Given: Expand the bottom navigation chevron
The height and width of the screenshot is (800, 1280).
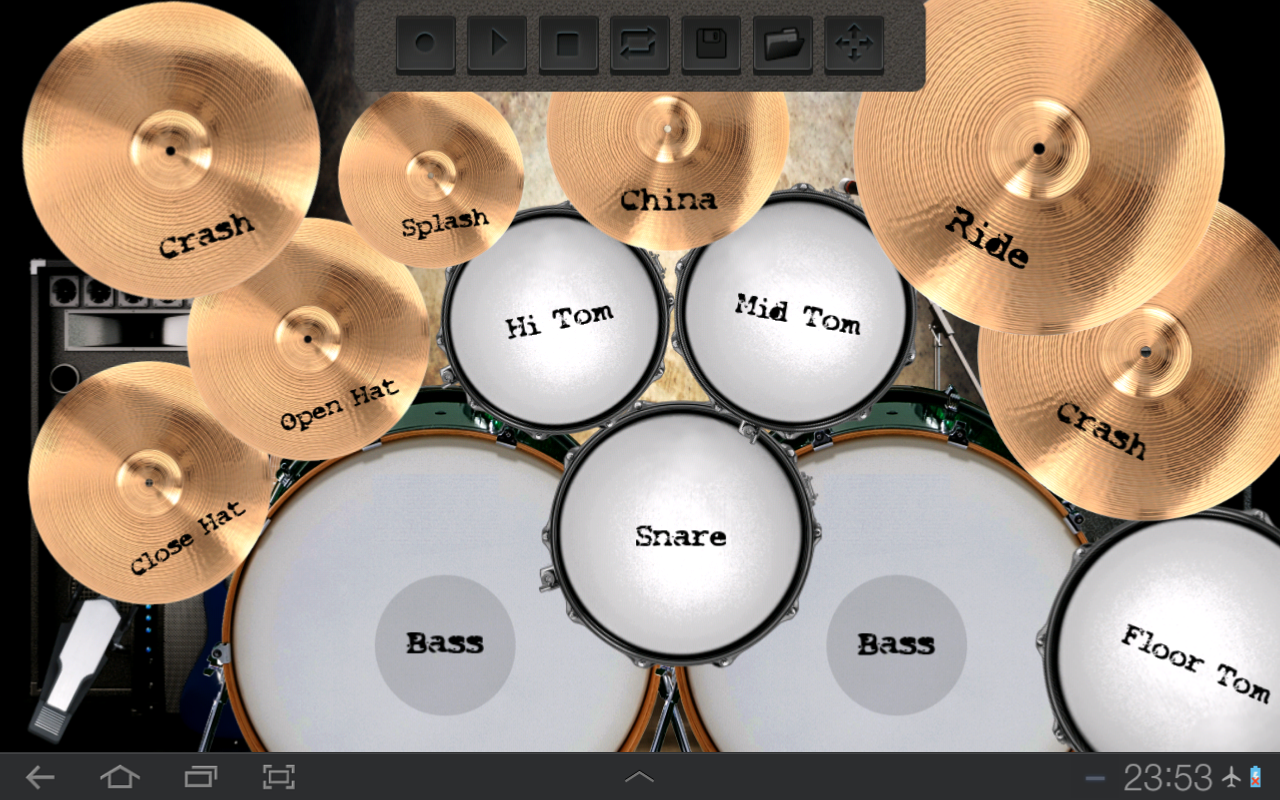Looking at the screenshot, I should coord(640,777).
